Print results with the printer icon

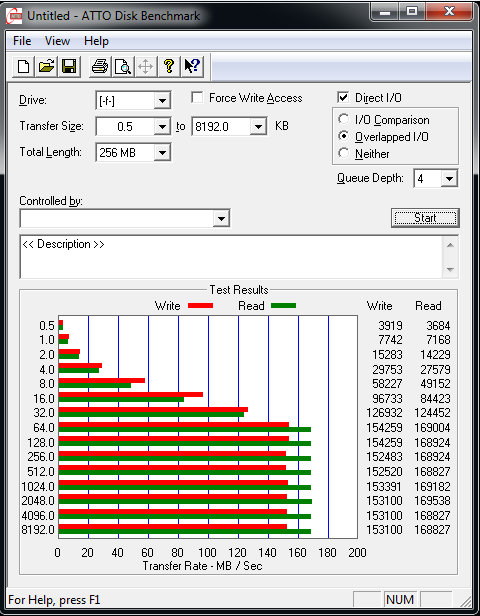pyautogui.click(x=100, y=66)
